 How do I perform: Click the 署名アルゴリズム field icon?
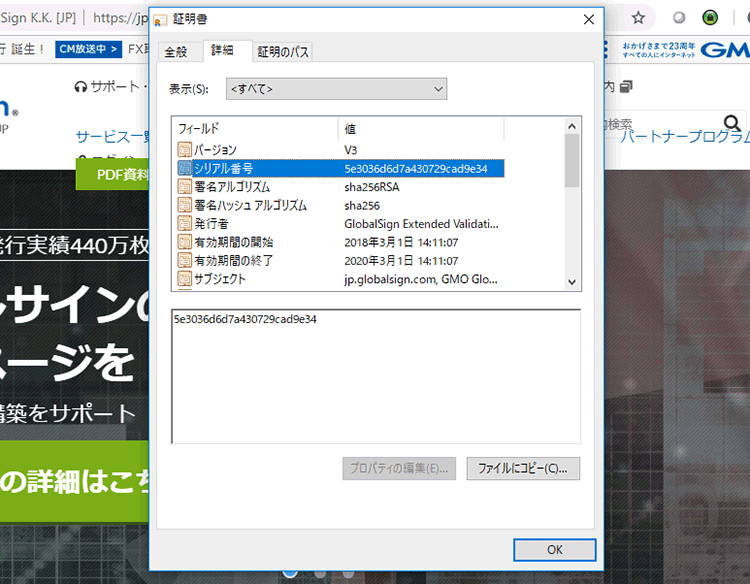click(184, 187)
